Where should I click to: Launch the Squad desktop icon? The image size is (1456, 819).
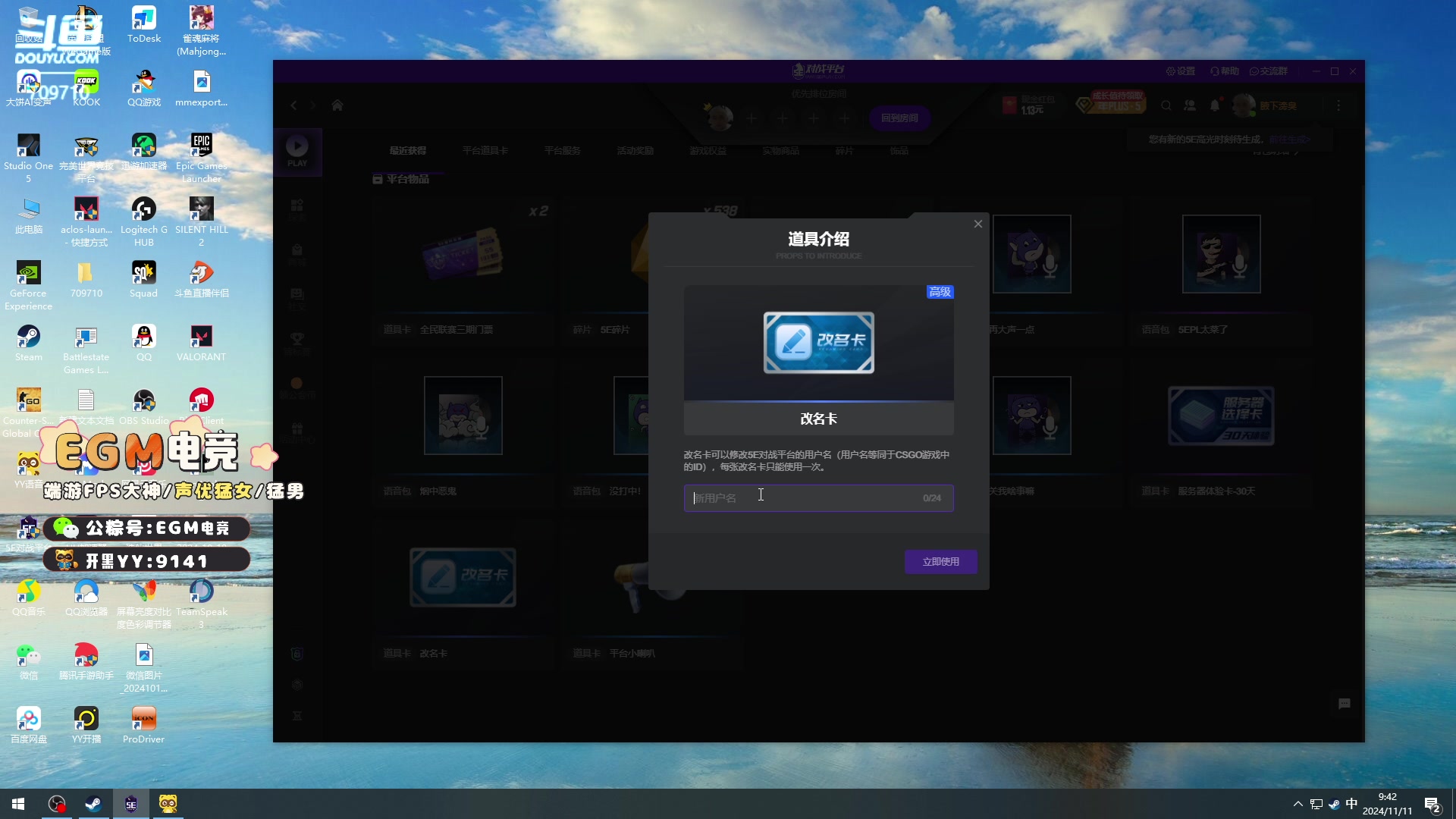coord(144,273)
